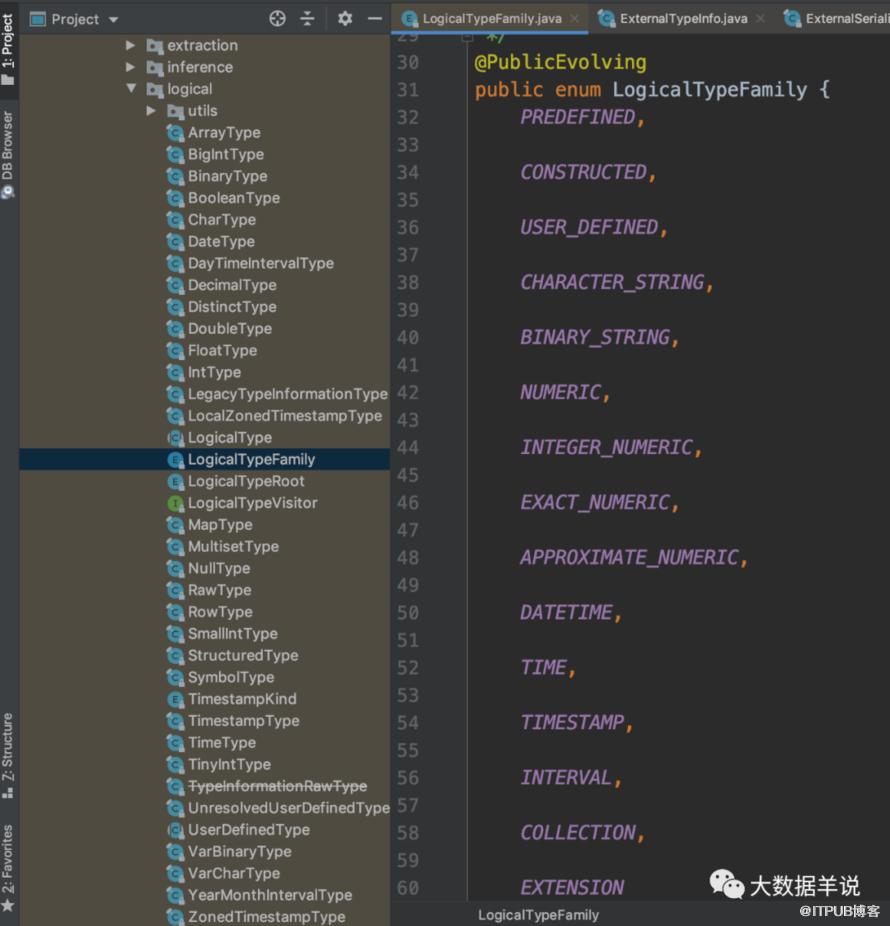Screen dimensions: 890x926
Task: Toggle the Z: Structure tool window
Action: [8, 755]
